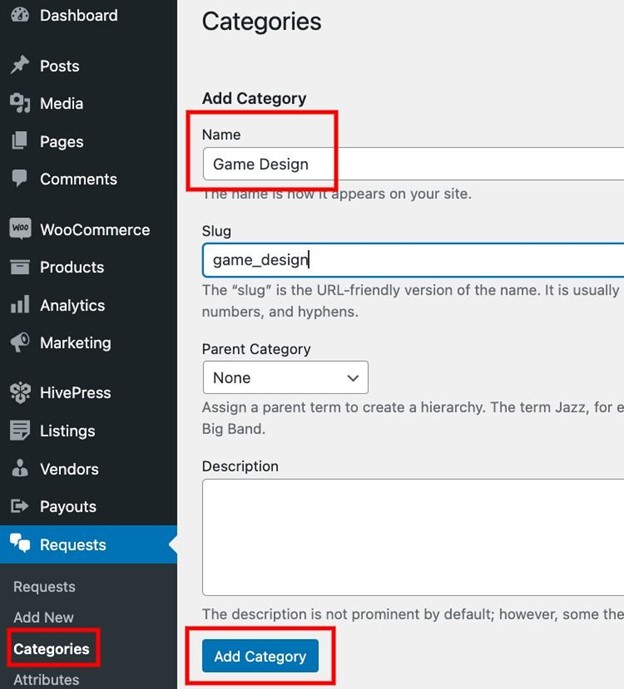Click inside the Description text area
The width and height of the screenshot is (624, 689).
tap(414, 537)
